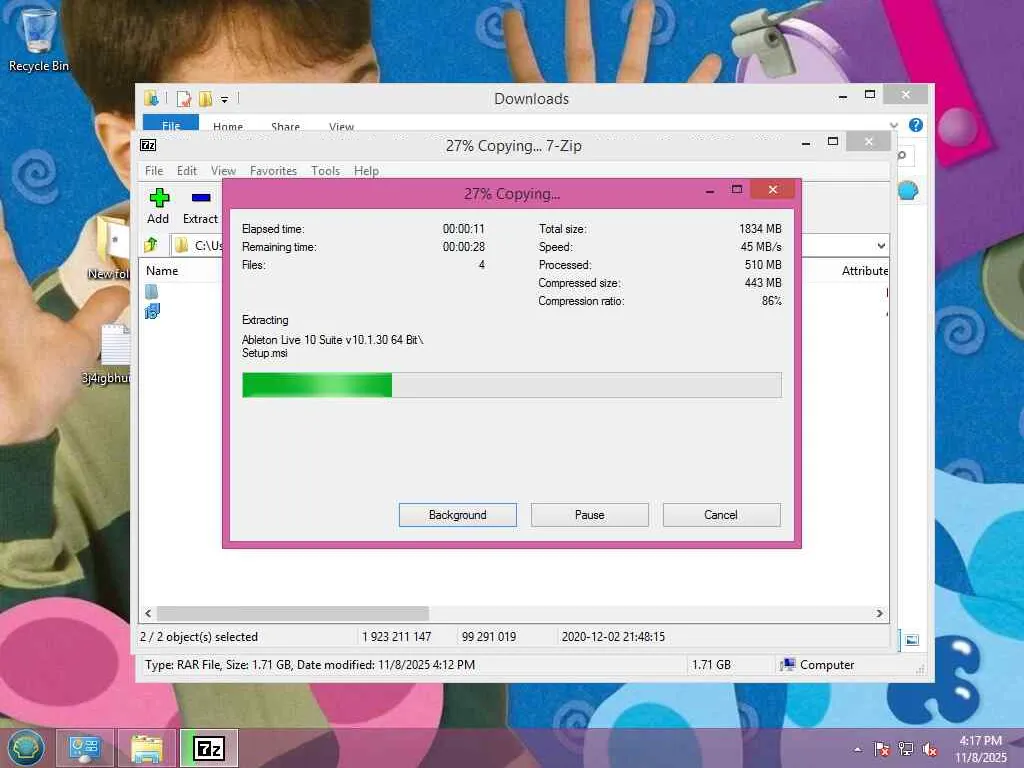Open the Recycle Bin on the desktop
1024x768 pixels.
(39, 39)
